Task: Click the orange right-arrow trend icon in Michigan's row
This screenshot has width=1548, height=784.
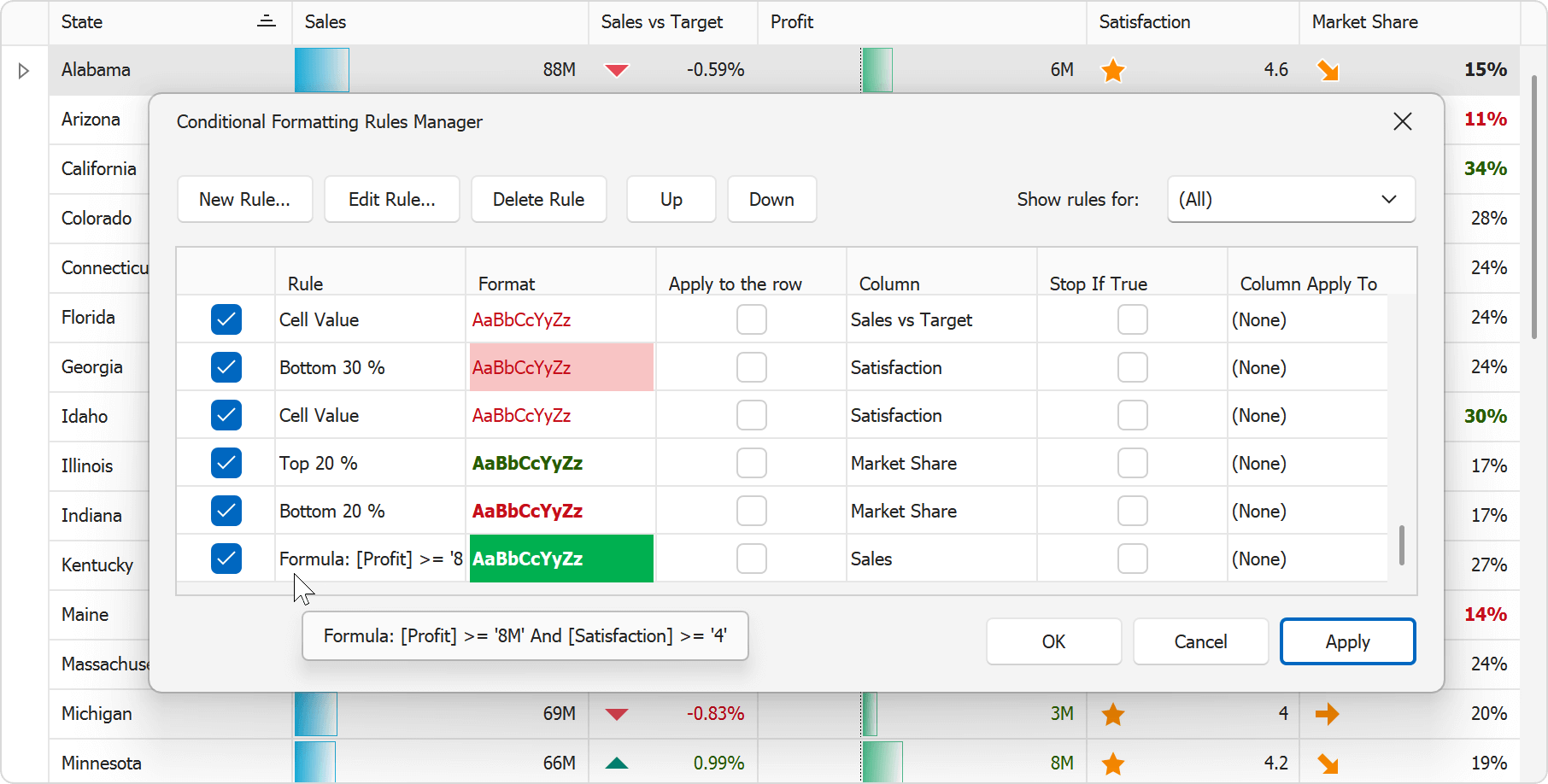Action: 1328,714
